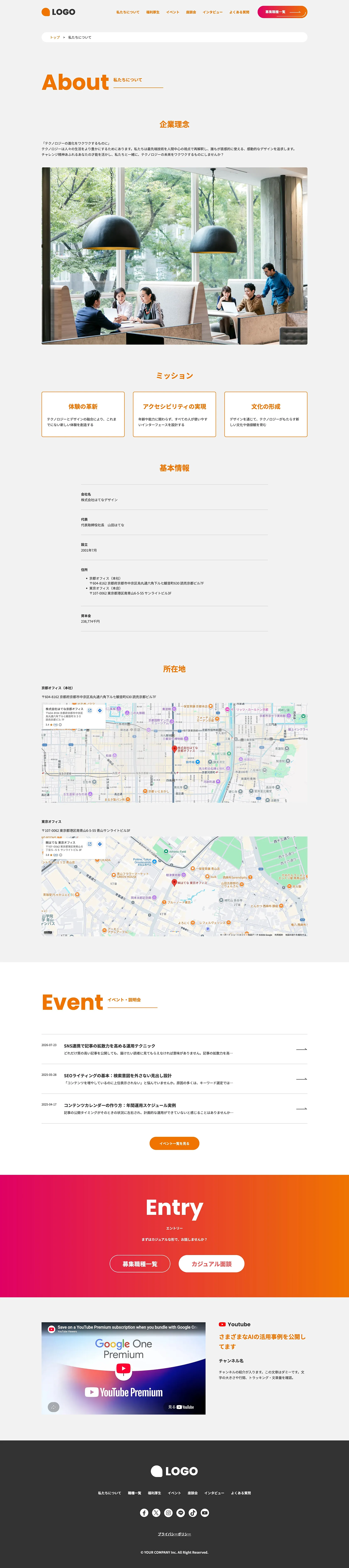Open the SNS連携で記事の拡散力を高める運用テクニック article
This screenshot has height=1568, width=349.
(109, 1046)
